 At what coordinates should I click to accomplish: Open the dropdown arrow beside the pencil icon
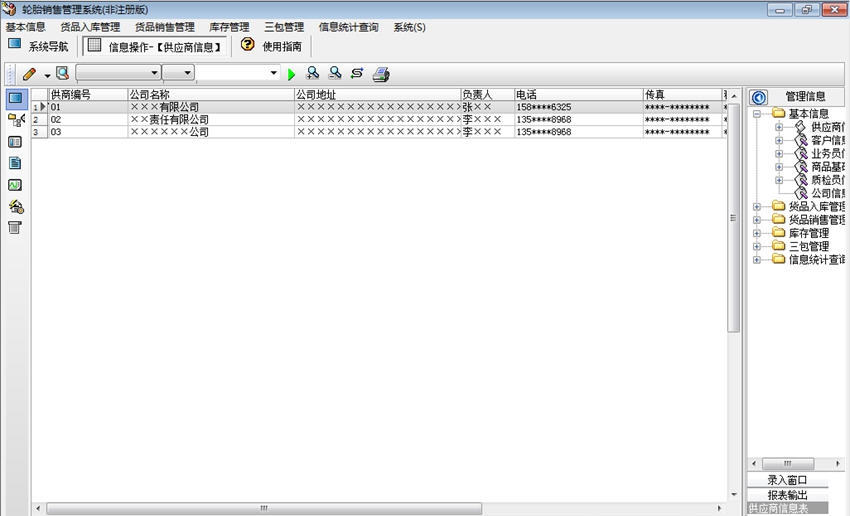click(47, 75)
